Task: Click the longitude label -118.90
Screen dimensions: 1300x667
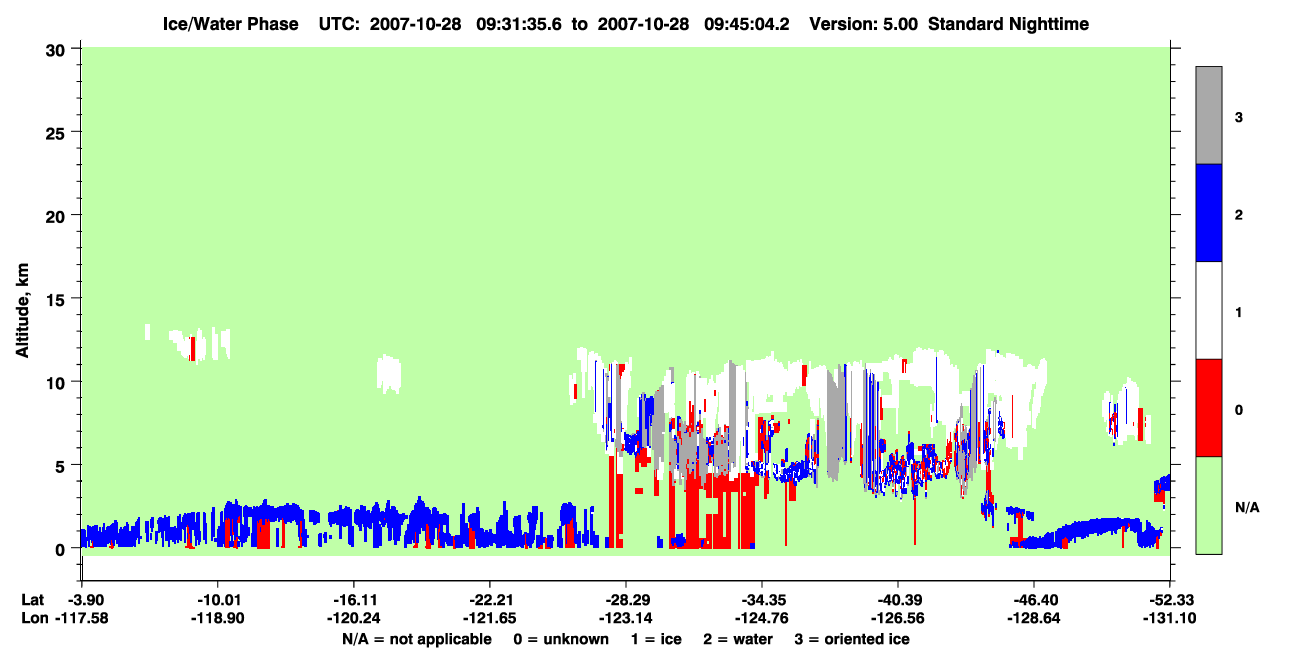Action: tap(217, 618)
